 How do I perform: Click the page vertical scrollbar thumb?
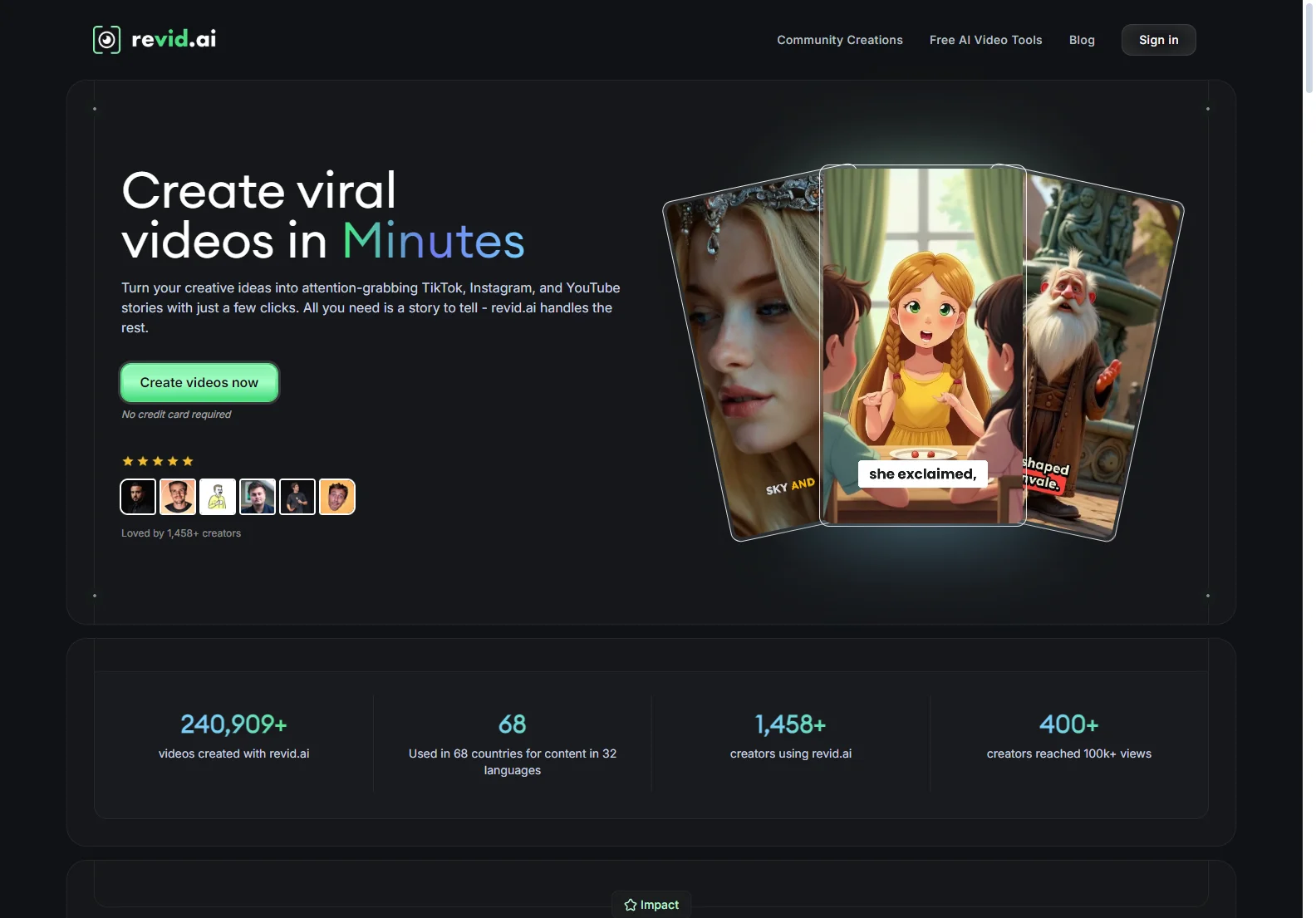click(1309, 48)
